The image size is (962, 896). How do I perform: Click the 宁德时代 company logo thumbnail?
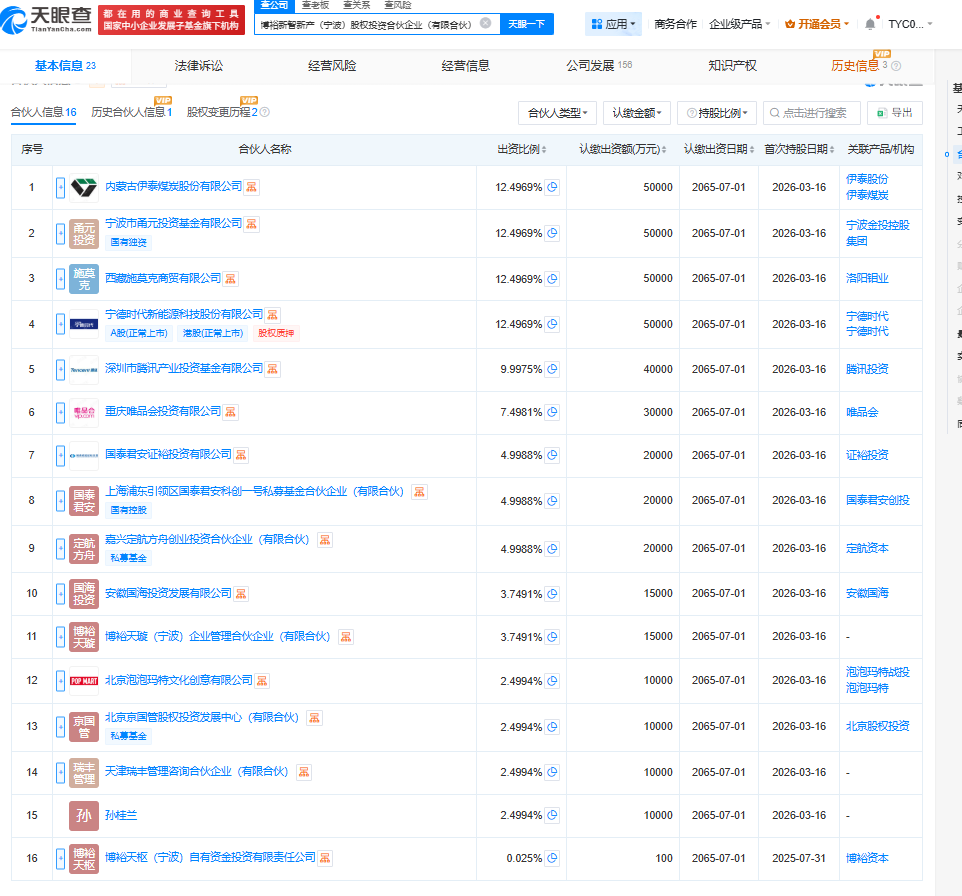click(x=84, y=324)
